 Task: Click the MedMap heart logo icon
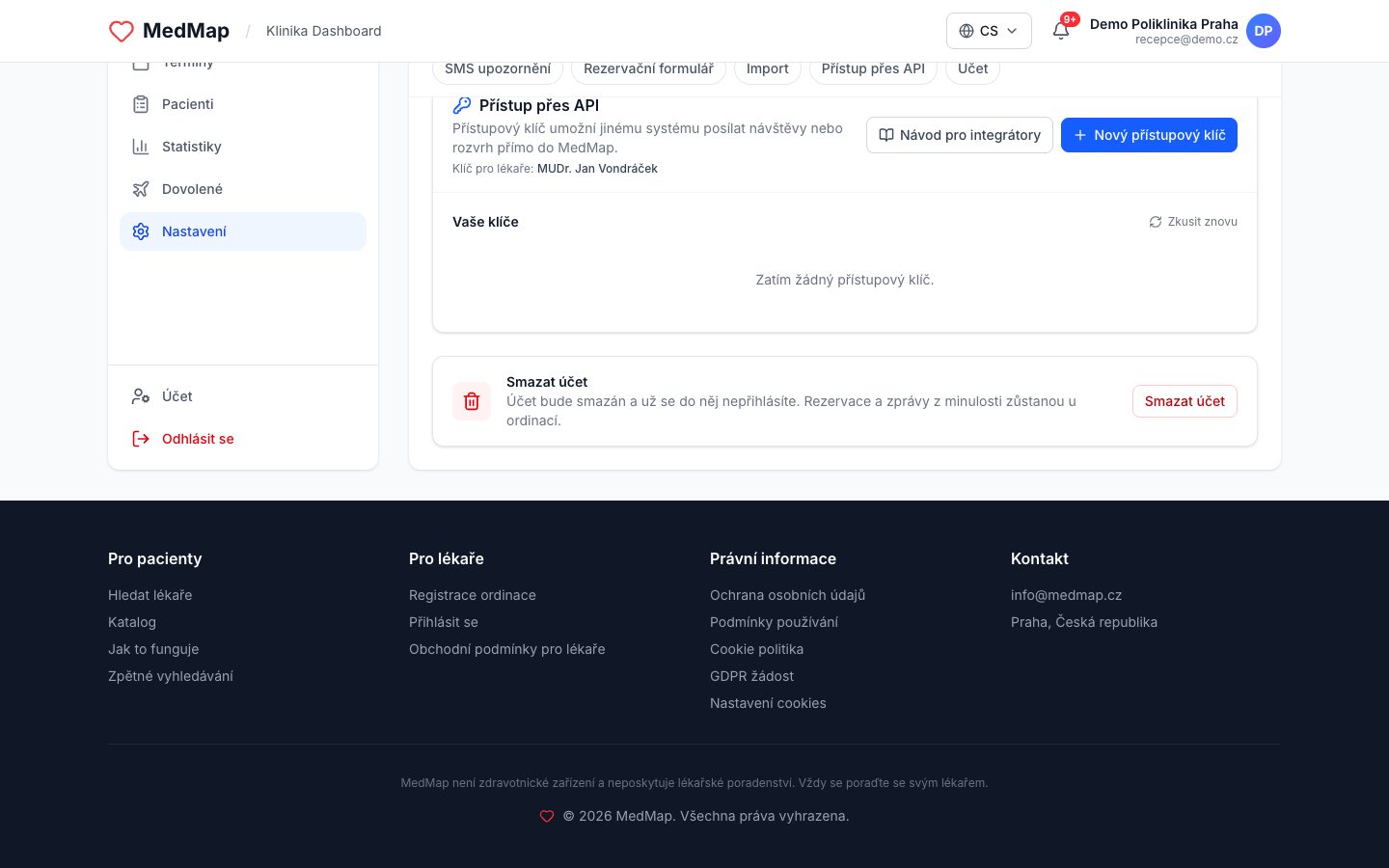122,31
